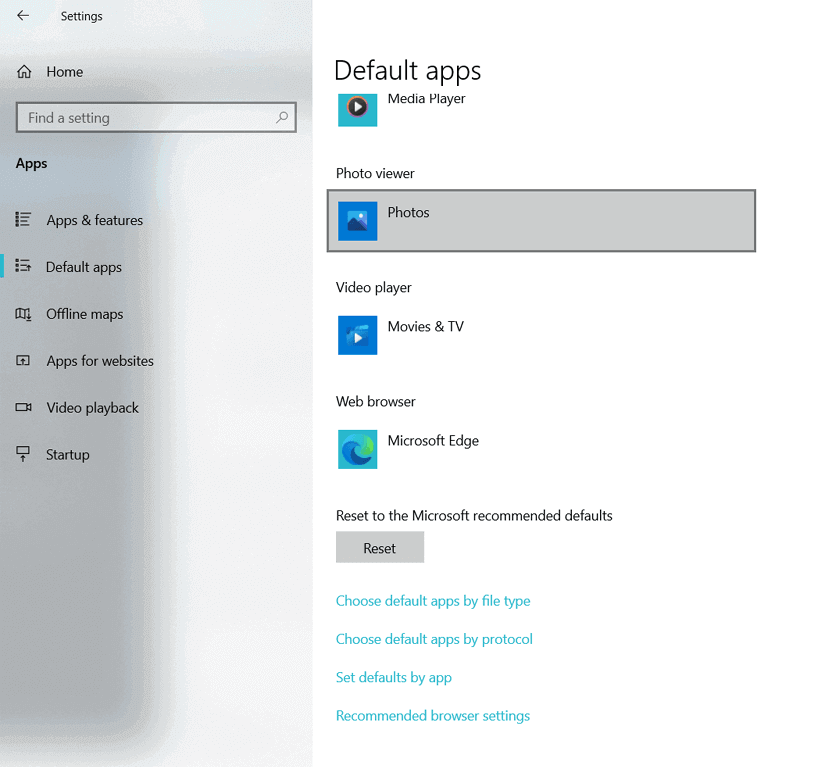Click the Movies & TV app icon
Image resolution: width=830 pixels, height=767 pixels.
[x=357, y=335]
